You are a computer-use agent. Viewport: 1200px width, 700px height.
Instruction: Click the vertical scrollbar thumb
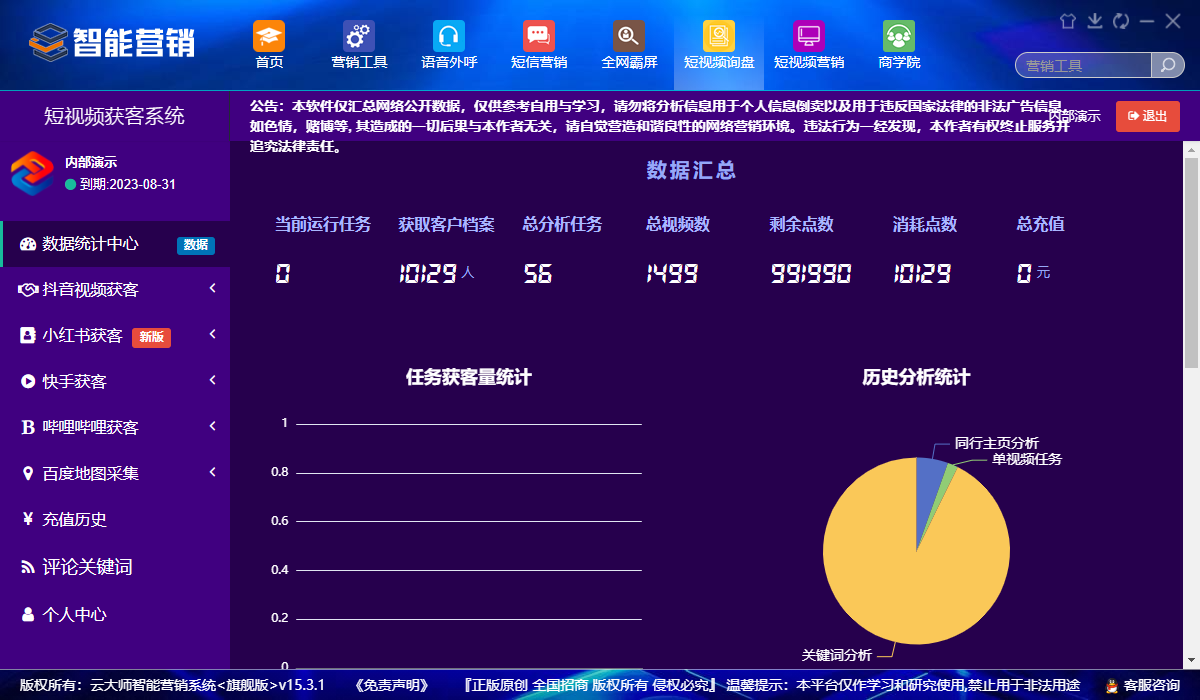[1191, 262]
